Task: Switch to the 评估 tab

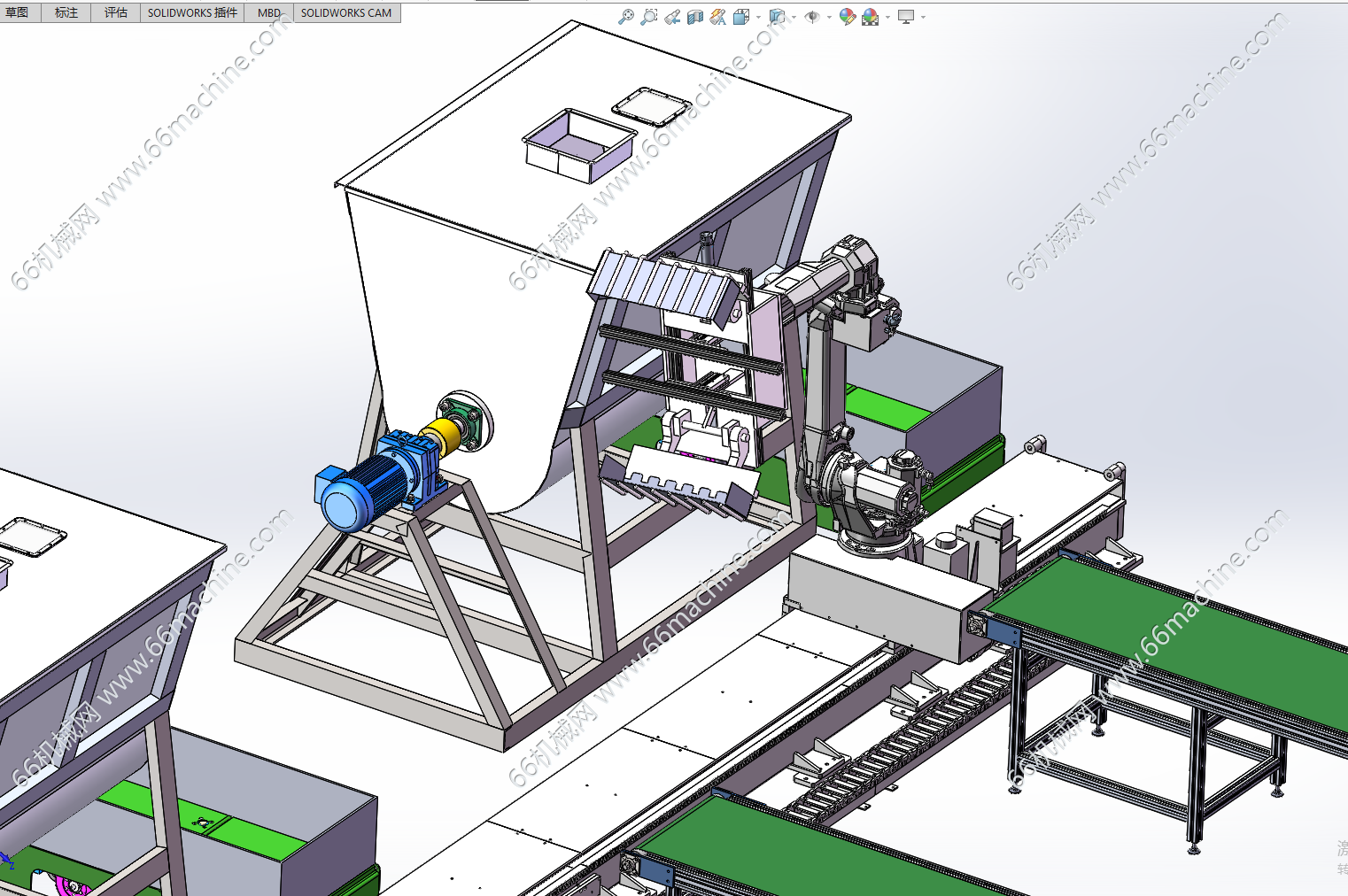Action: 115,12
